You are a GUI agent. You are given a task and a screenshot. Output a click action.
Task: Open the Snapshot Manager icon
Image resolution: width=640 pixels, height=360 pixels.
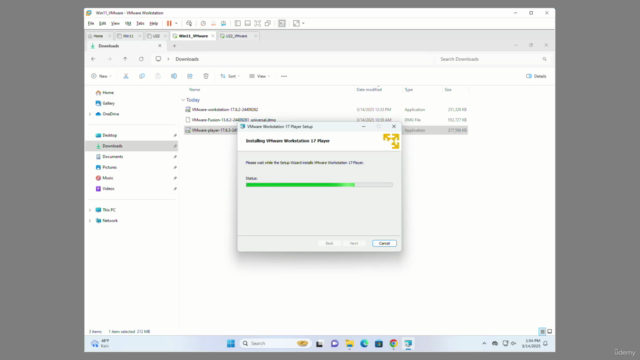(x=223, y=23)
